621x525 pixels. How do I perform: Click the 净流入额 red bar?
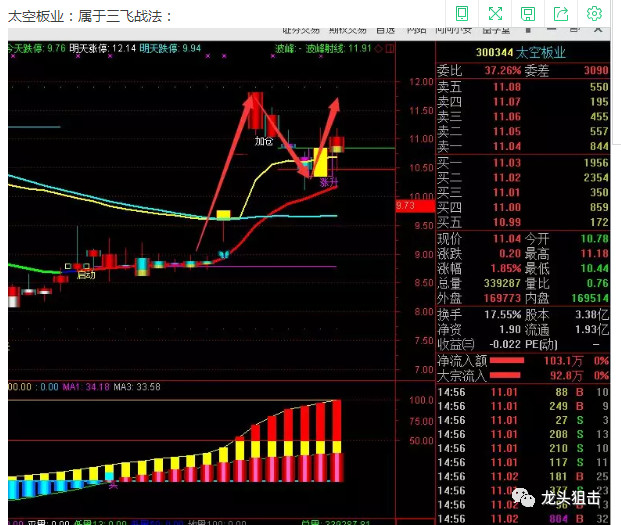(507, 360)
